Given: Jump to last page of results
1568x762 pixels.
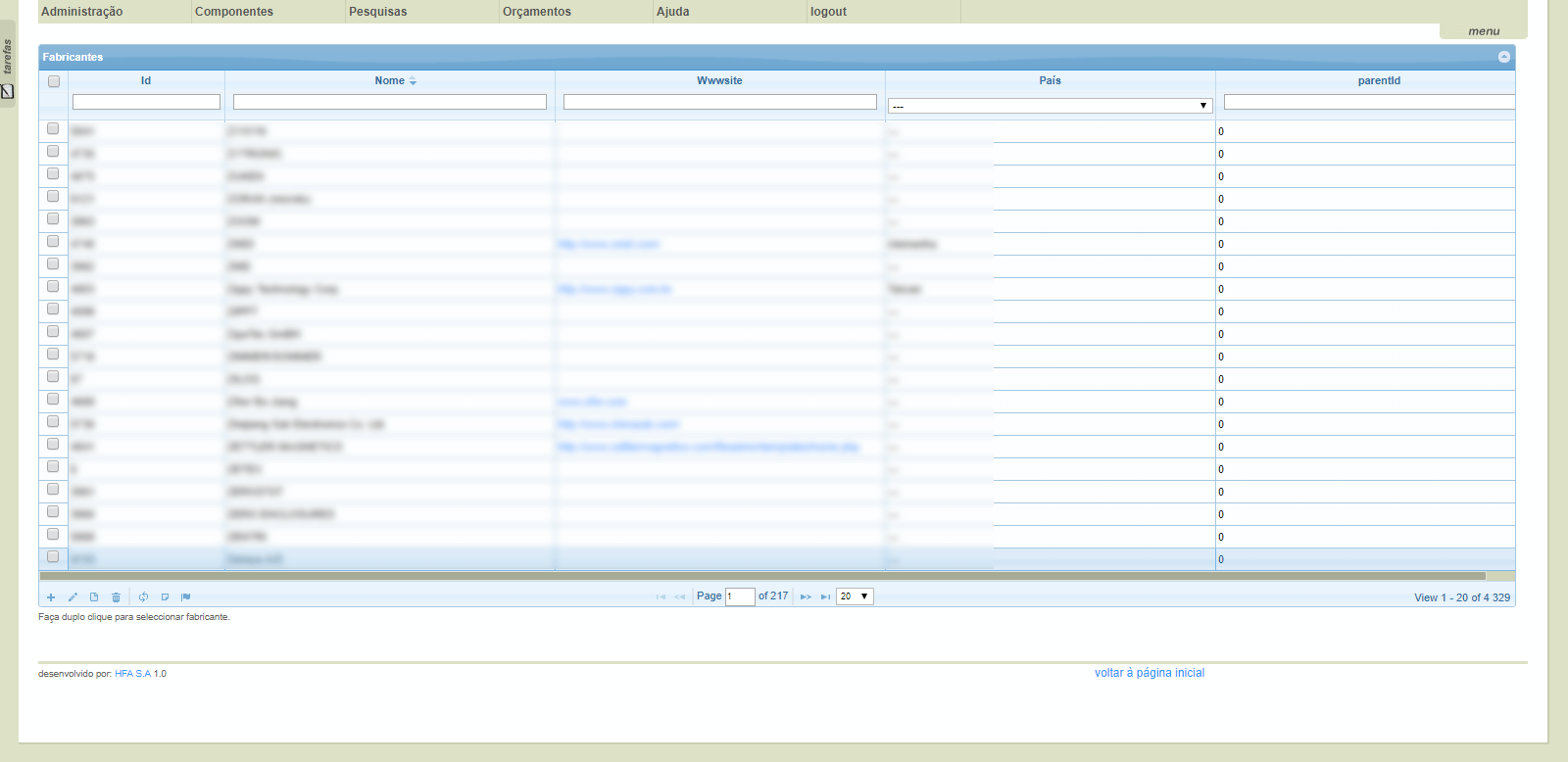Looking at the screenshot, I should click(x=825, y=596).
